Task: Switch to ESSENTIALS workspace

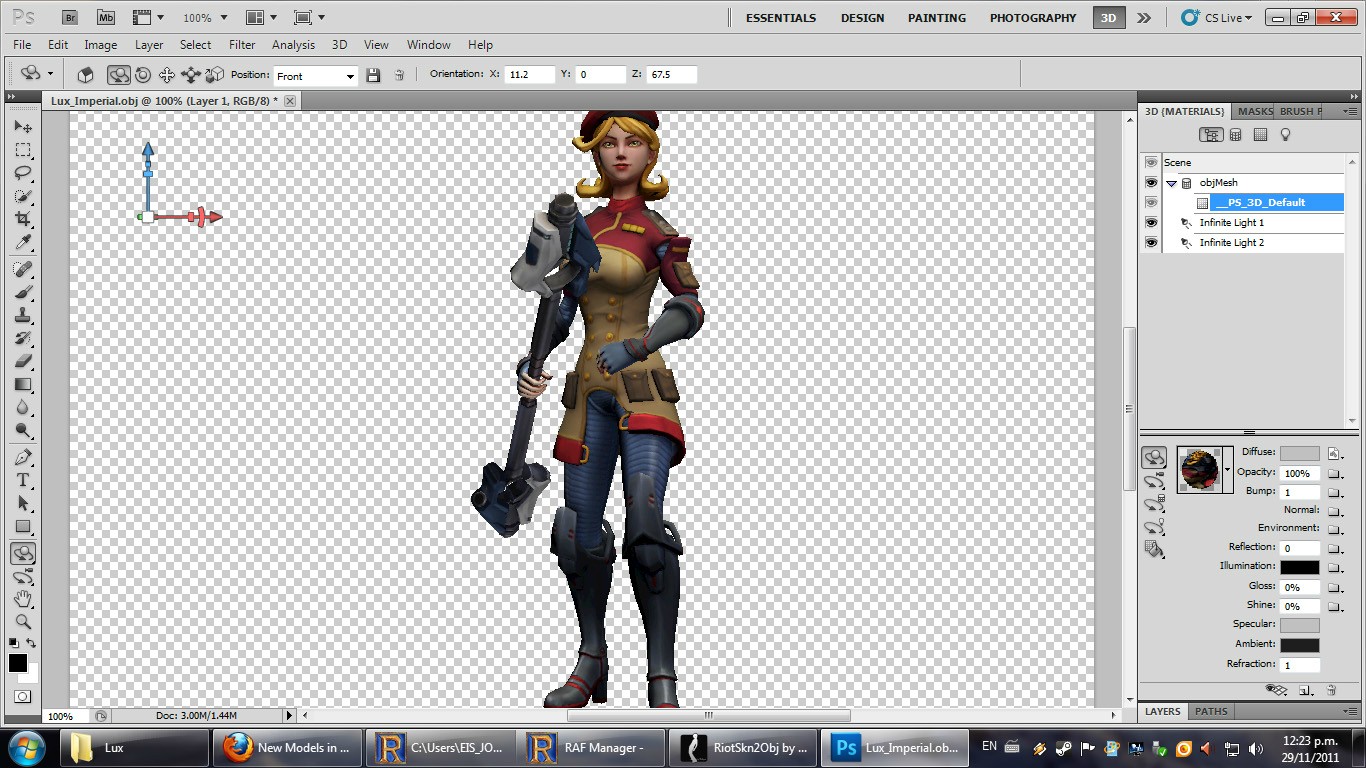Action: [781, 18]
